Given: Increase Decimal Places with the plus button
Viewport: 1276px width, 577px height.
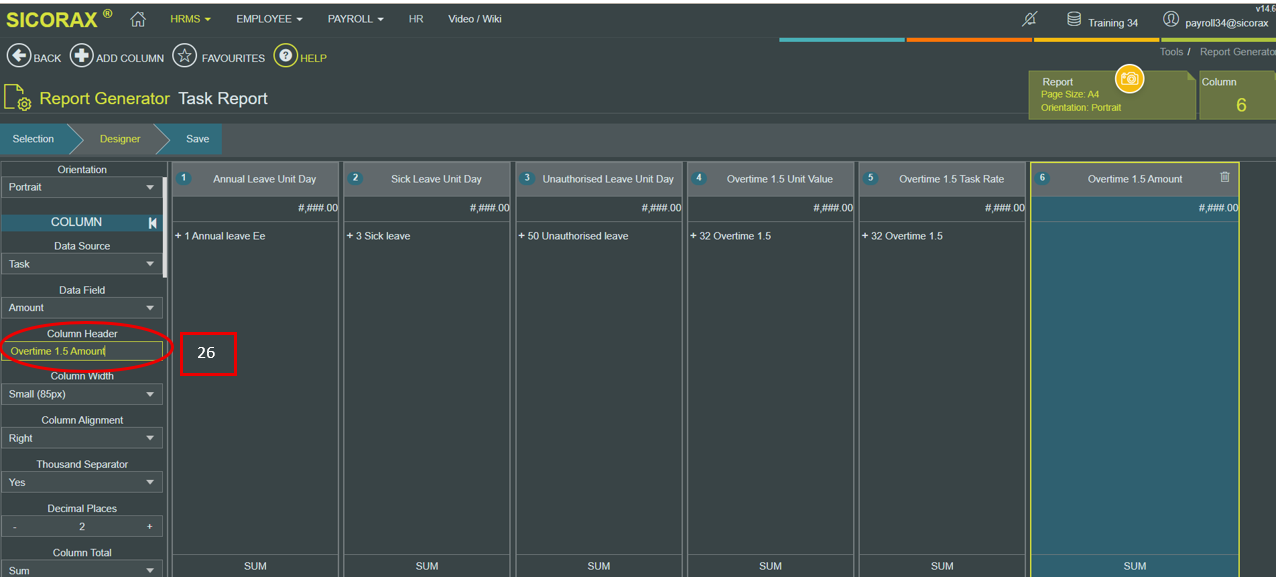Looking at the screenshot, I should click(x=150, y=527).
